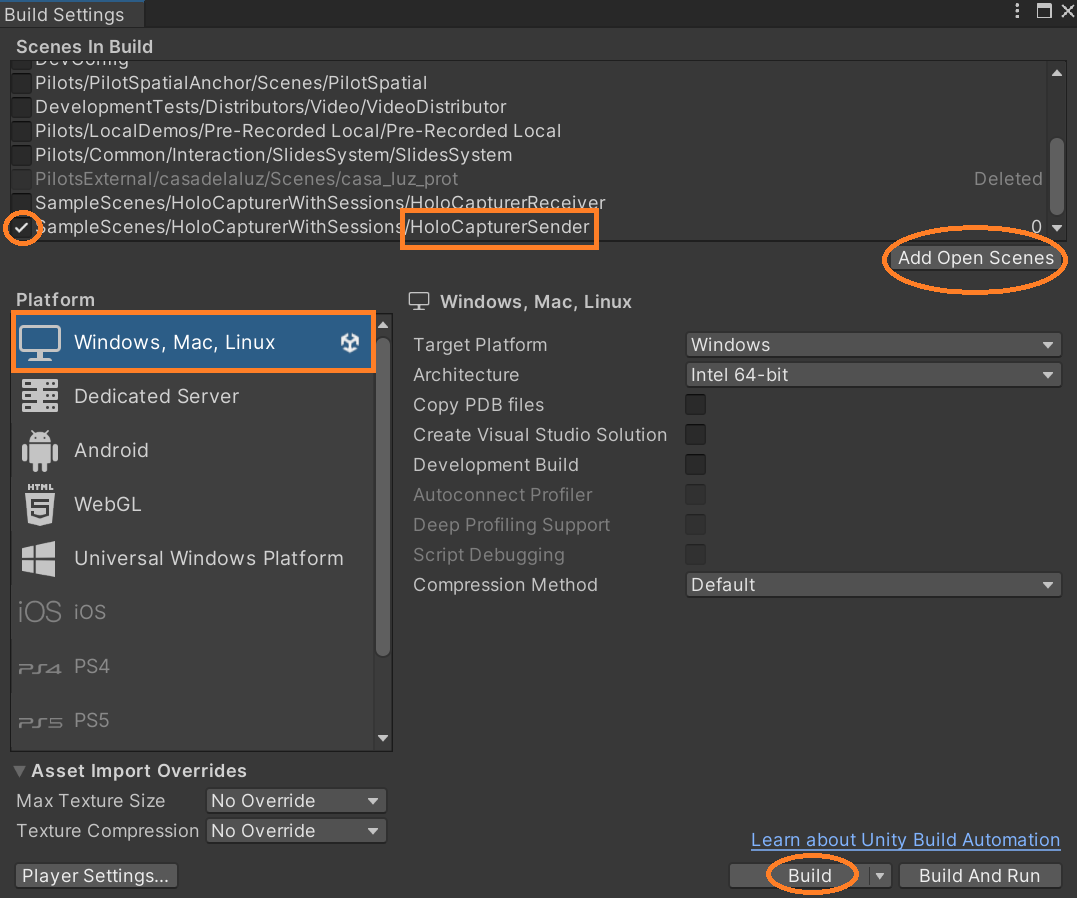This screenshot has height=898, width=1077.
Task: Expand the Compression Method dropdown
Action: 873,585
